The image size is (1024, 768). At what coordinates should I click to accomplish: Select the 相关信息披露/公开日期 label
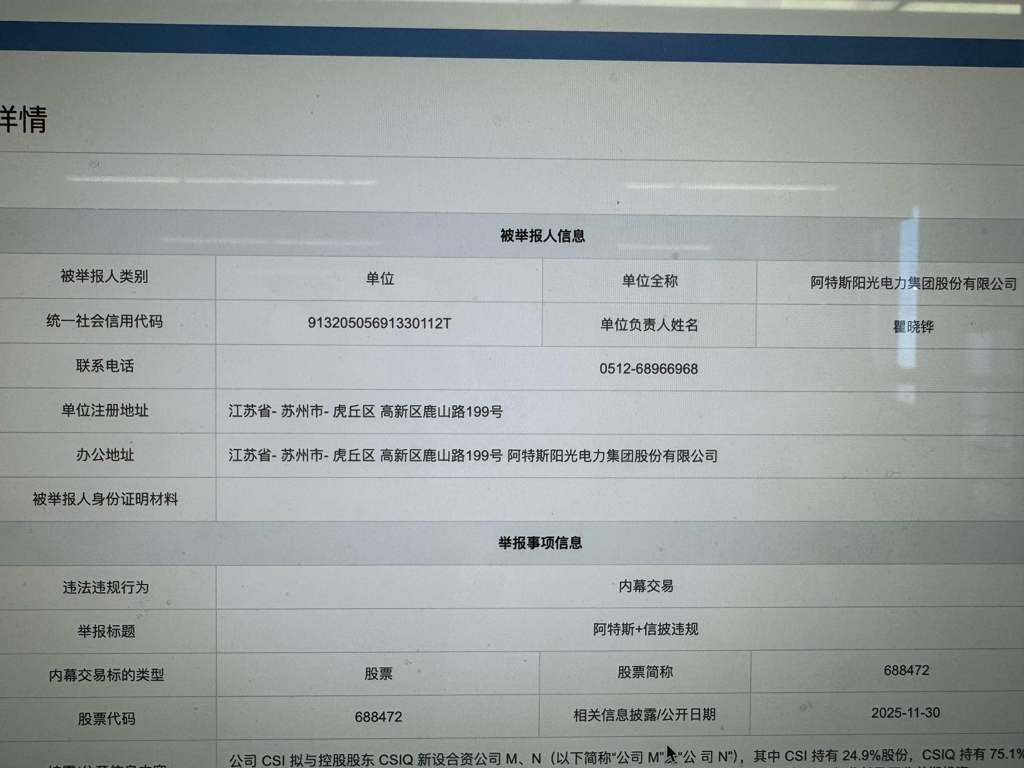[x=645, y=714]
